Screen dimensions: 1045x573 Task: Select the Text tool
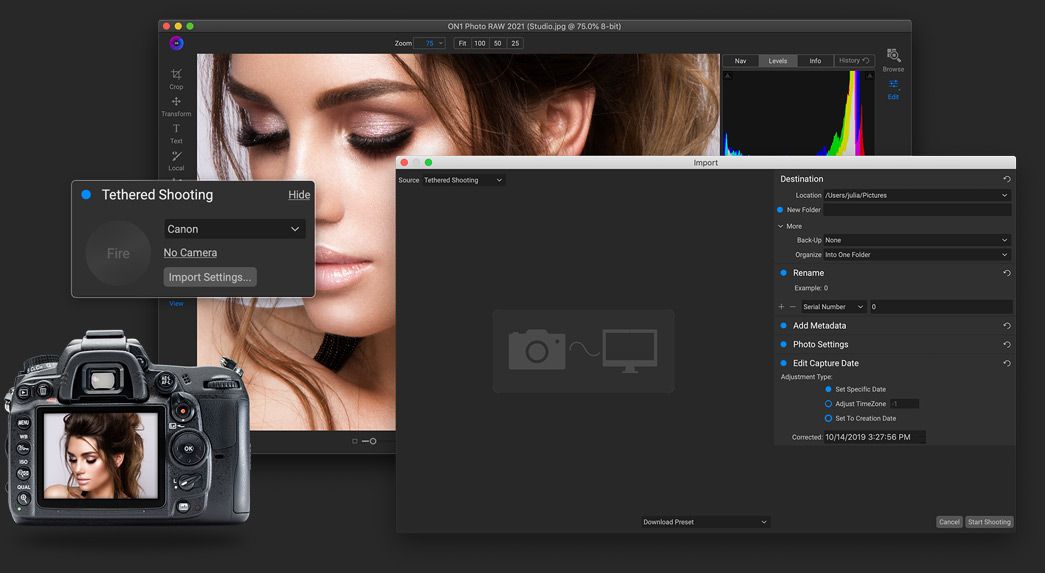pyautogui.click(x=176, y=133)
